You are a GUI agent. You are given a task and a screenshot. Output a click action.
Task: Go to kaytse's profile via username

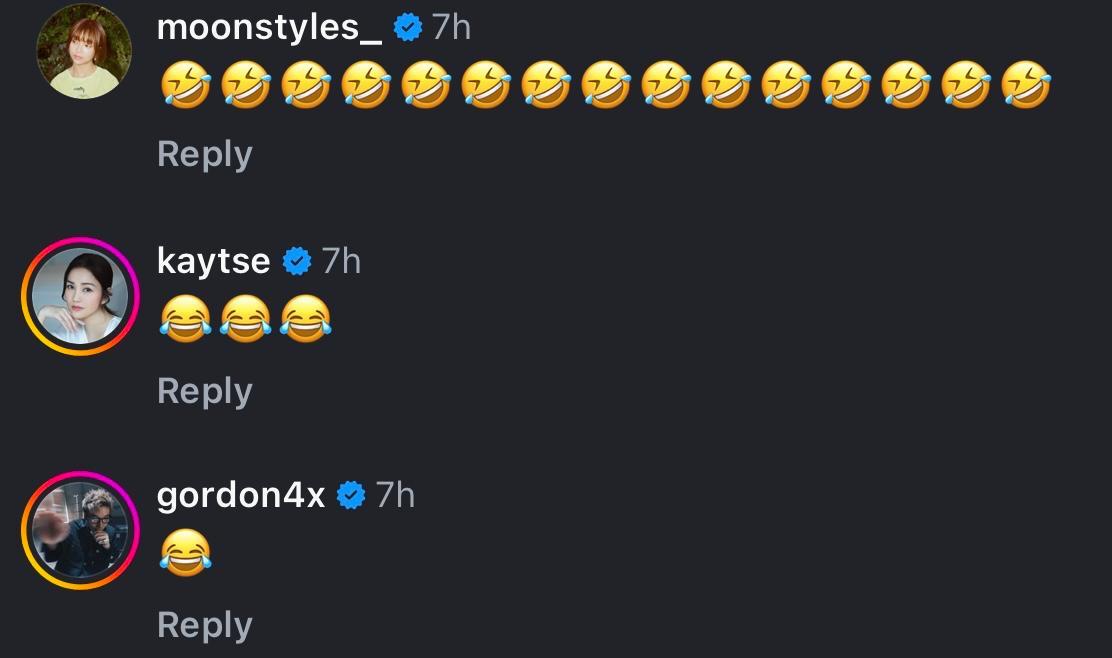pos(213,261)
